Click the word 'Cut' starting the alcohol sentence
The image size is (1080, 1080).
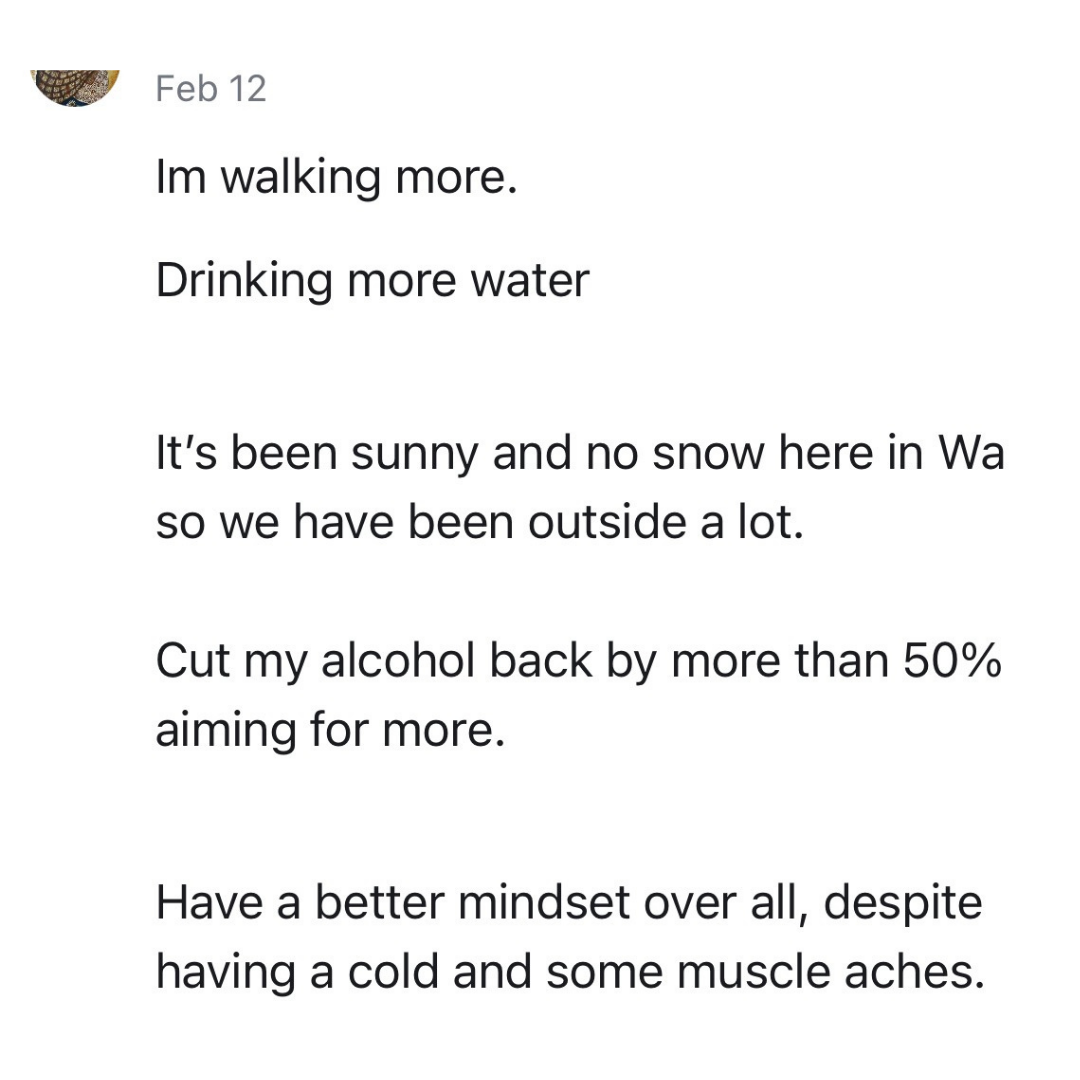tap(192, 661)
